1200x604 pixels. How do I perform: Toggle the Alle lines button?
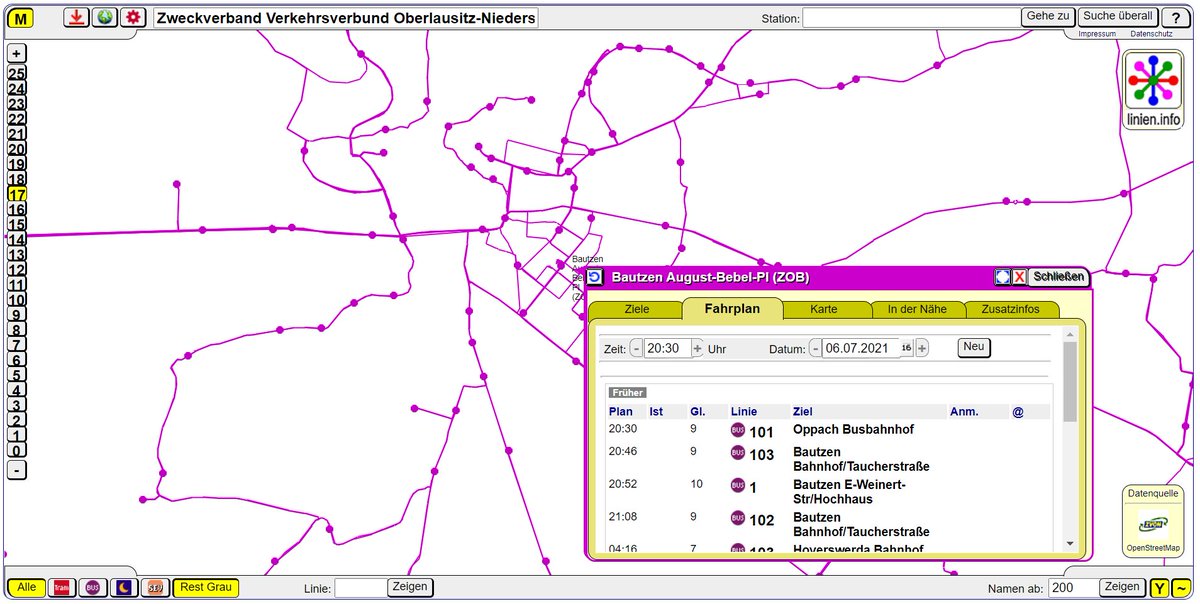(27, 588)
